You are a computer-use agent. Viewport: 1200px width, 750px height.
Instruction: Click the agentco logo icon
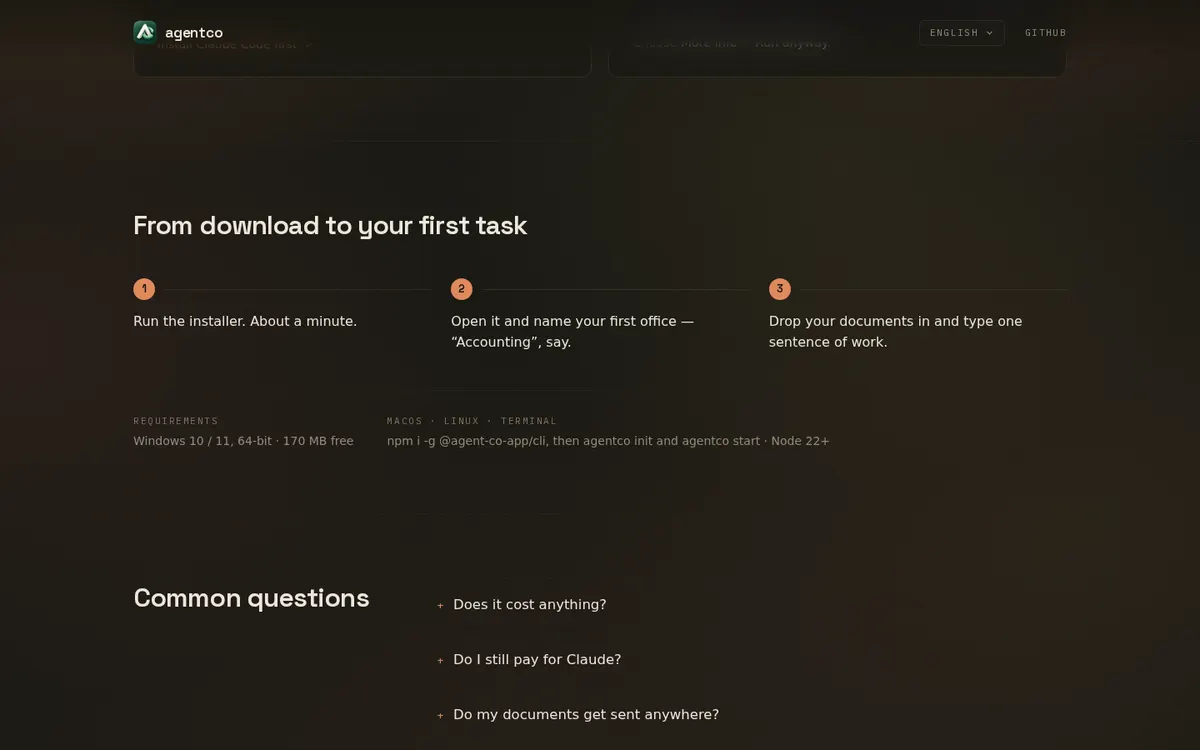(145, 32)
